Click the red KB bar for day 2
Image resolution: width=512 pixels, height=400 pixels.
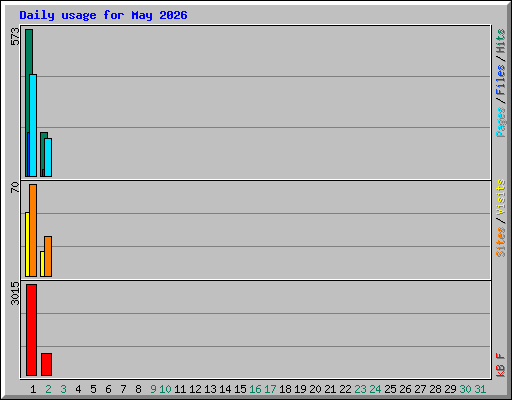46,364
